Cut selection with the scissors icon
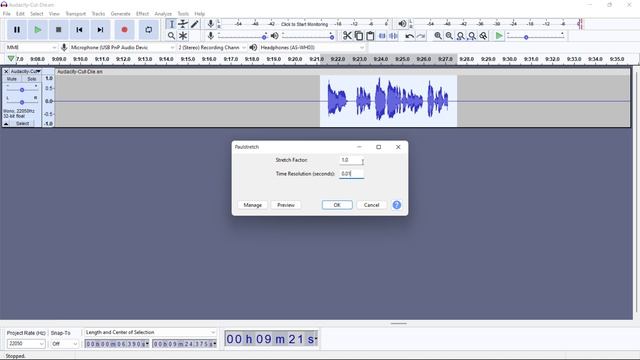The height and width of the screenshot is (360, 640). click(x=347, y=36)
